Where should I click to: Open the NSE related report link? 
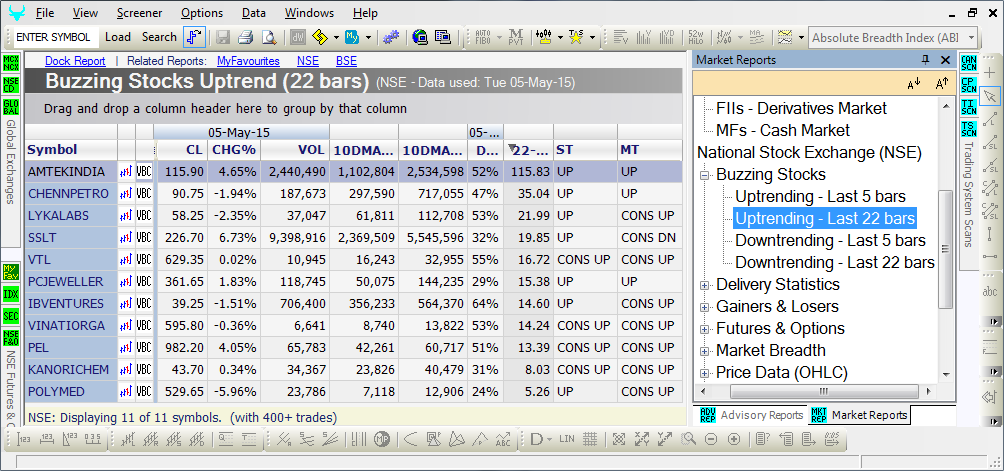coord(308,61)
